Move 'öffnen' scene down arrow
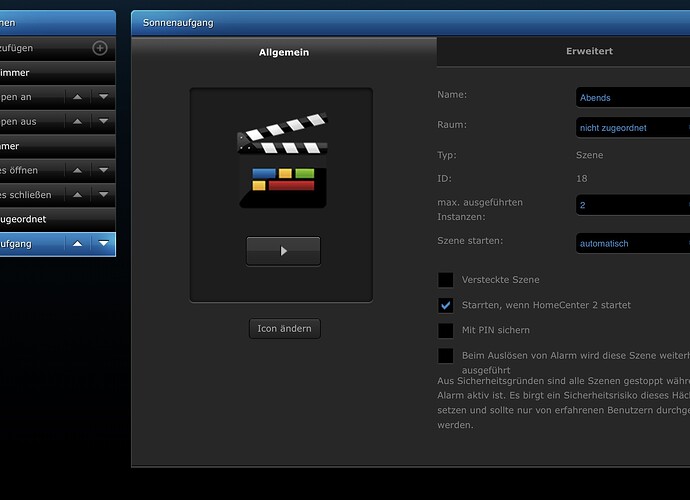The image size is (690, 500). 103,170
